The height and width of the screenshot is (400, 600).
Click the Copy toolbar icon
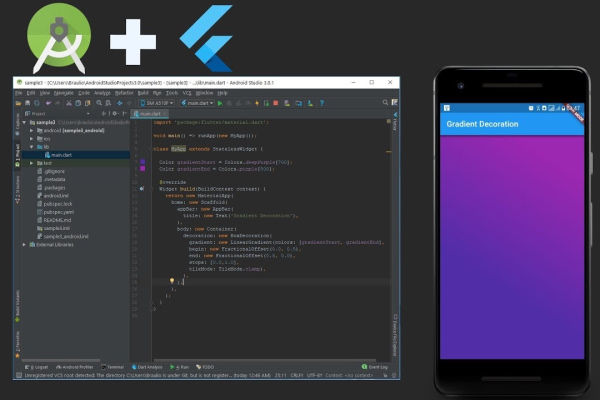[x=77, y=103]
